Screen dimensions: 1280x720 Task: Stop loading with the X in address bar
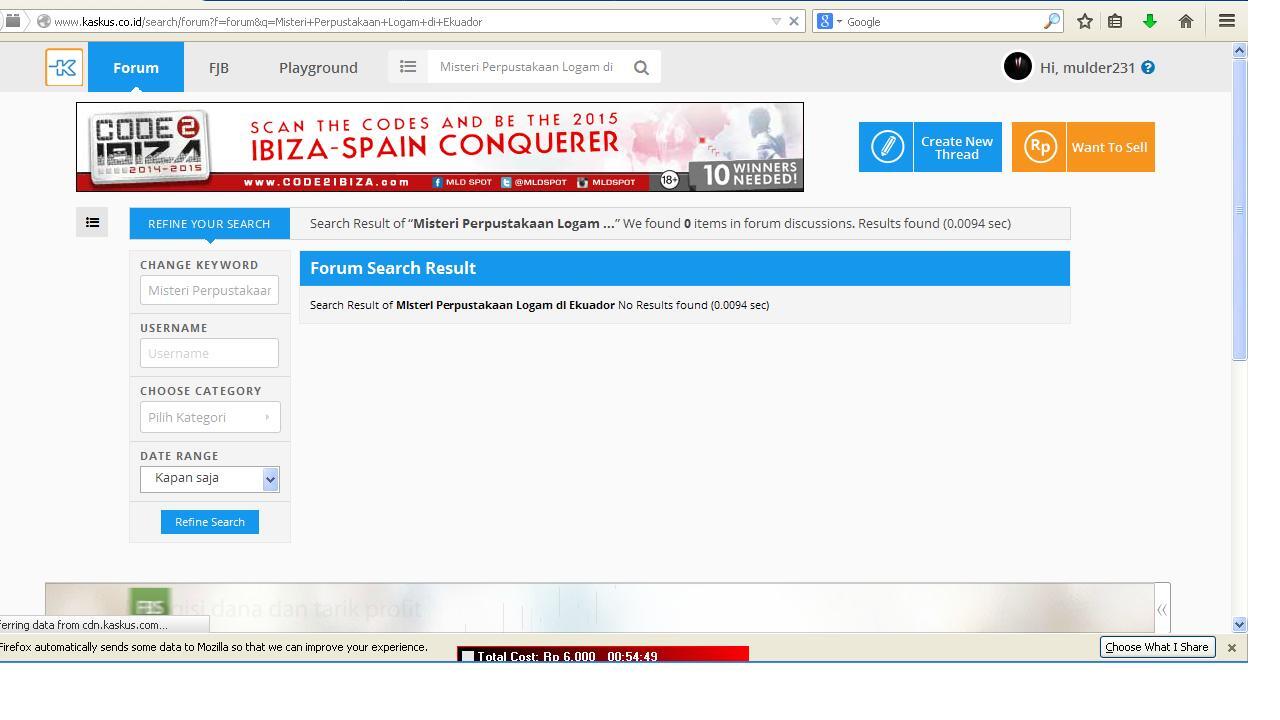(x=794, y=21)
